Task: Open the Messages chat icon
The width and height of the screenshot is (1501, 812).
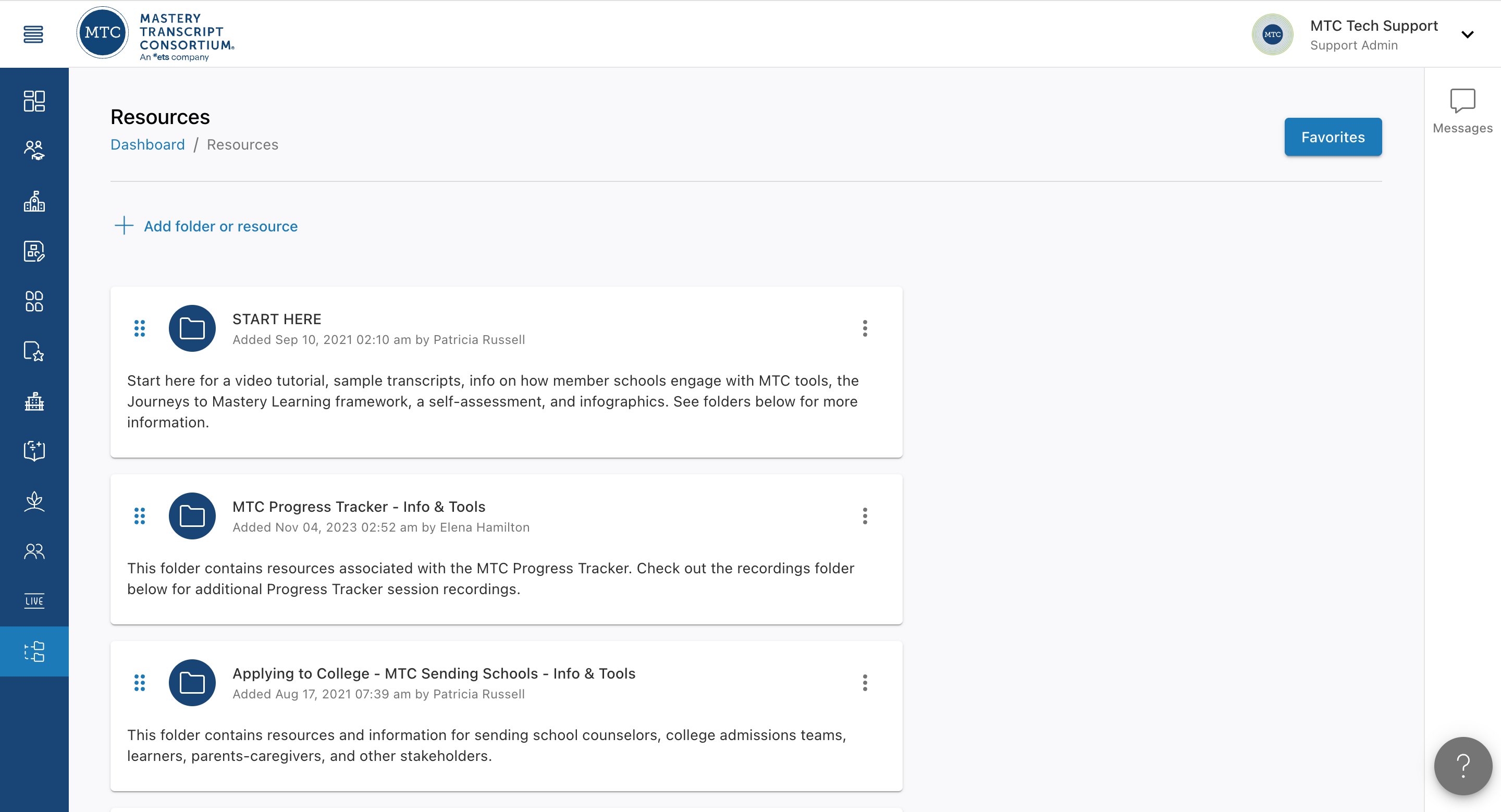Action: coord(1462,101)
